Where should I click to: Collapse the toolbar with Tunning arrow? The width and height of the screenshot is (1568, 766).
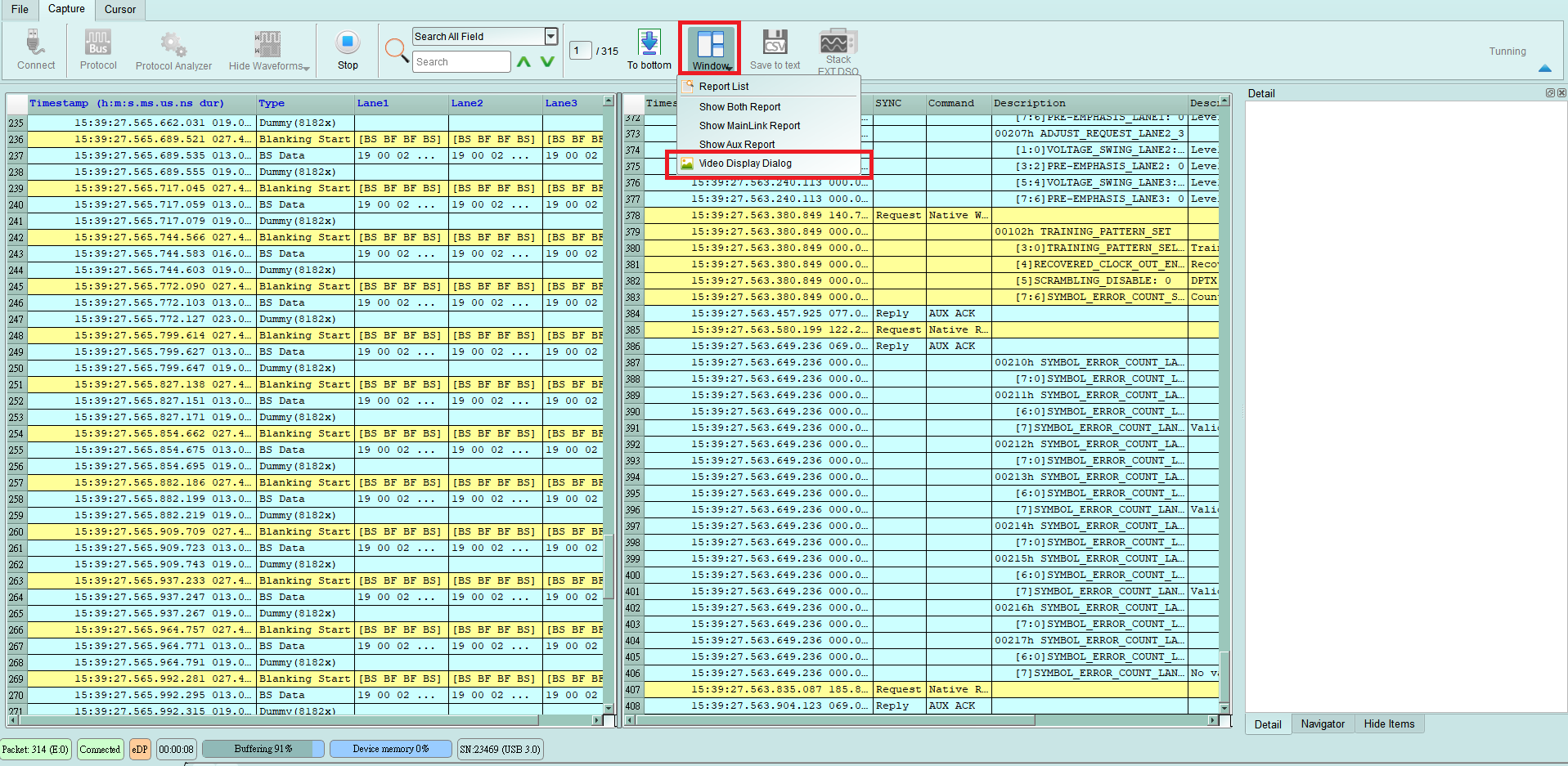pos(1545,68)
